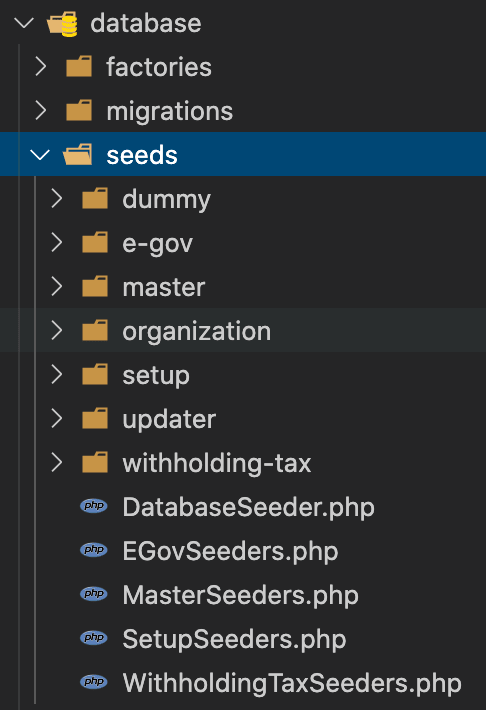Click the open seeds folder icon
The height and width of the screenshot is (710, 486).
tap(77, 154)
